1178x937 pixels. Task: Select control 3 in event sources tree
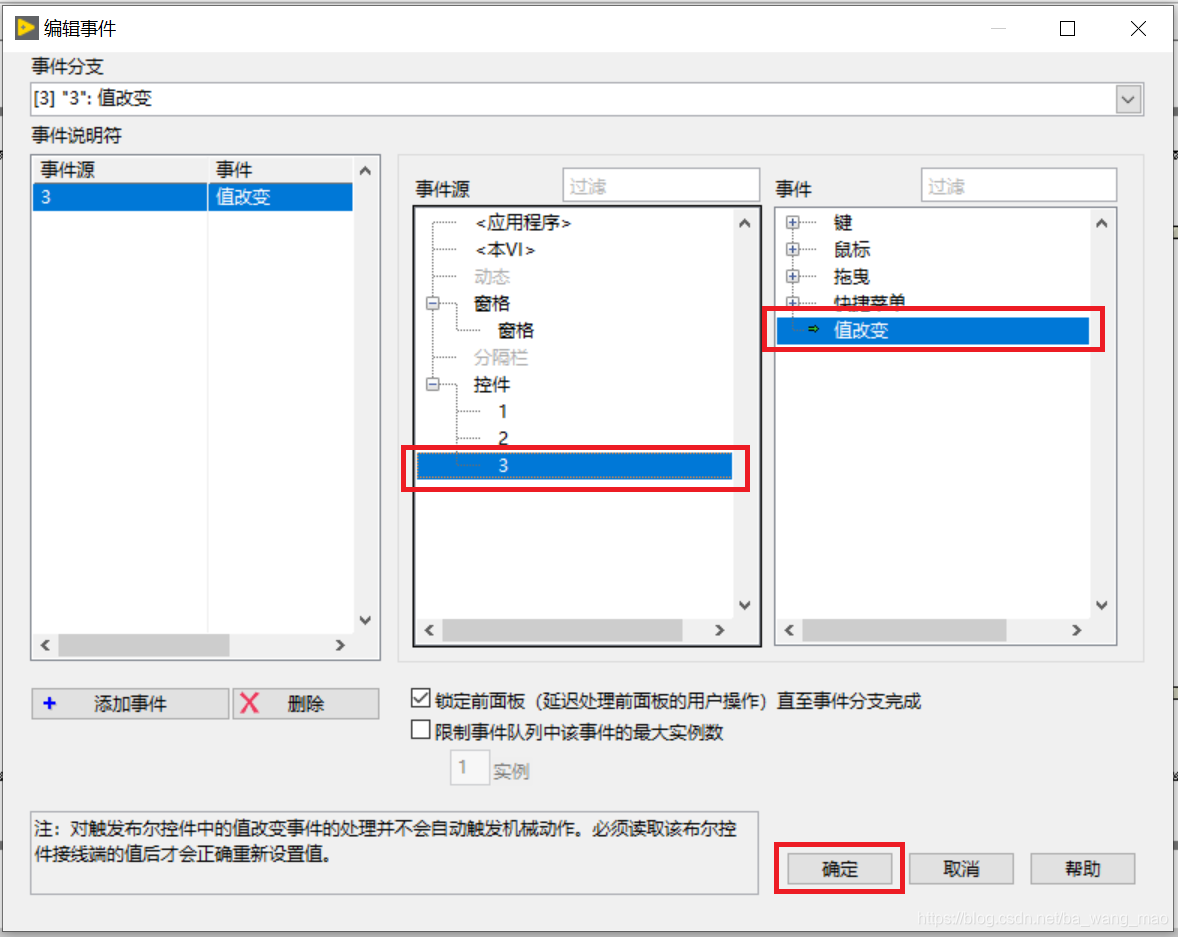[x=575, y=466]
